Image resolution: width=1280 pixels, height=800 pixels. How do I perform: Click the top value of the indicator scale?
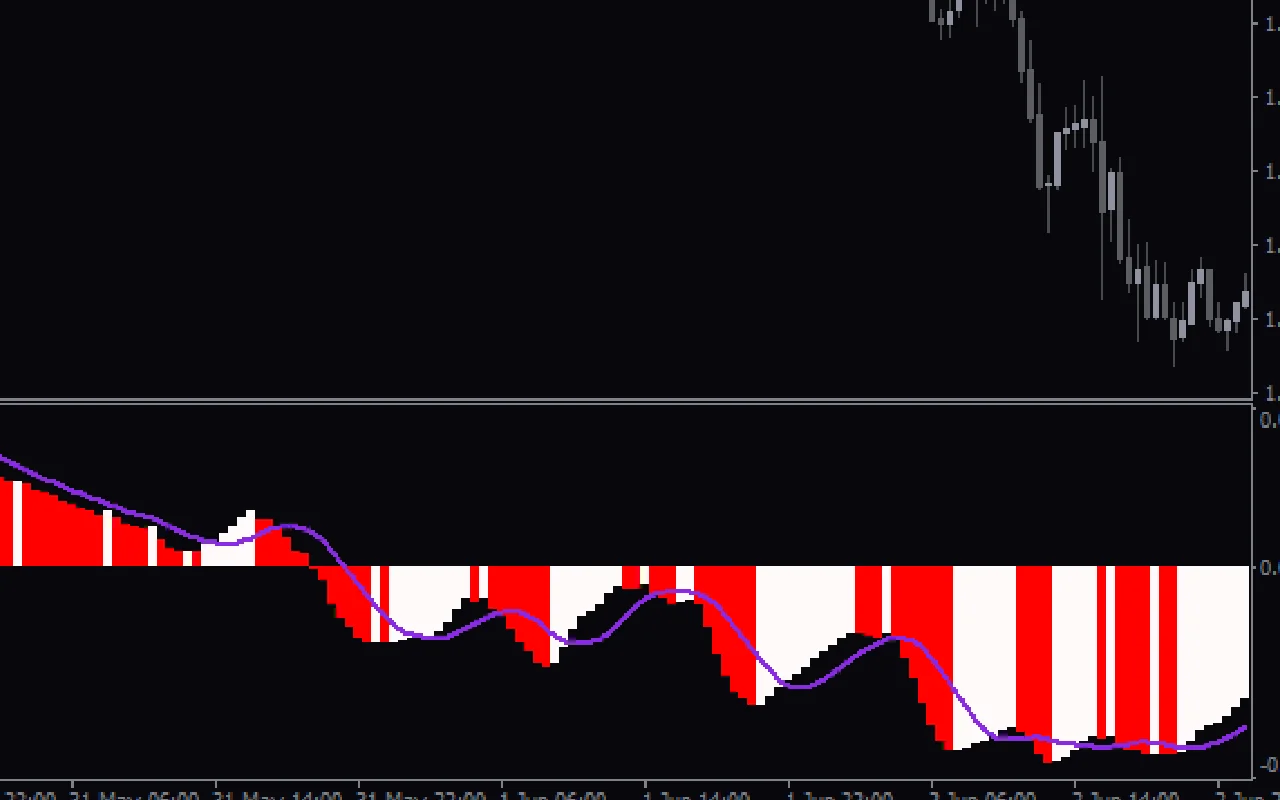(x=1268, y=420)
